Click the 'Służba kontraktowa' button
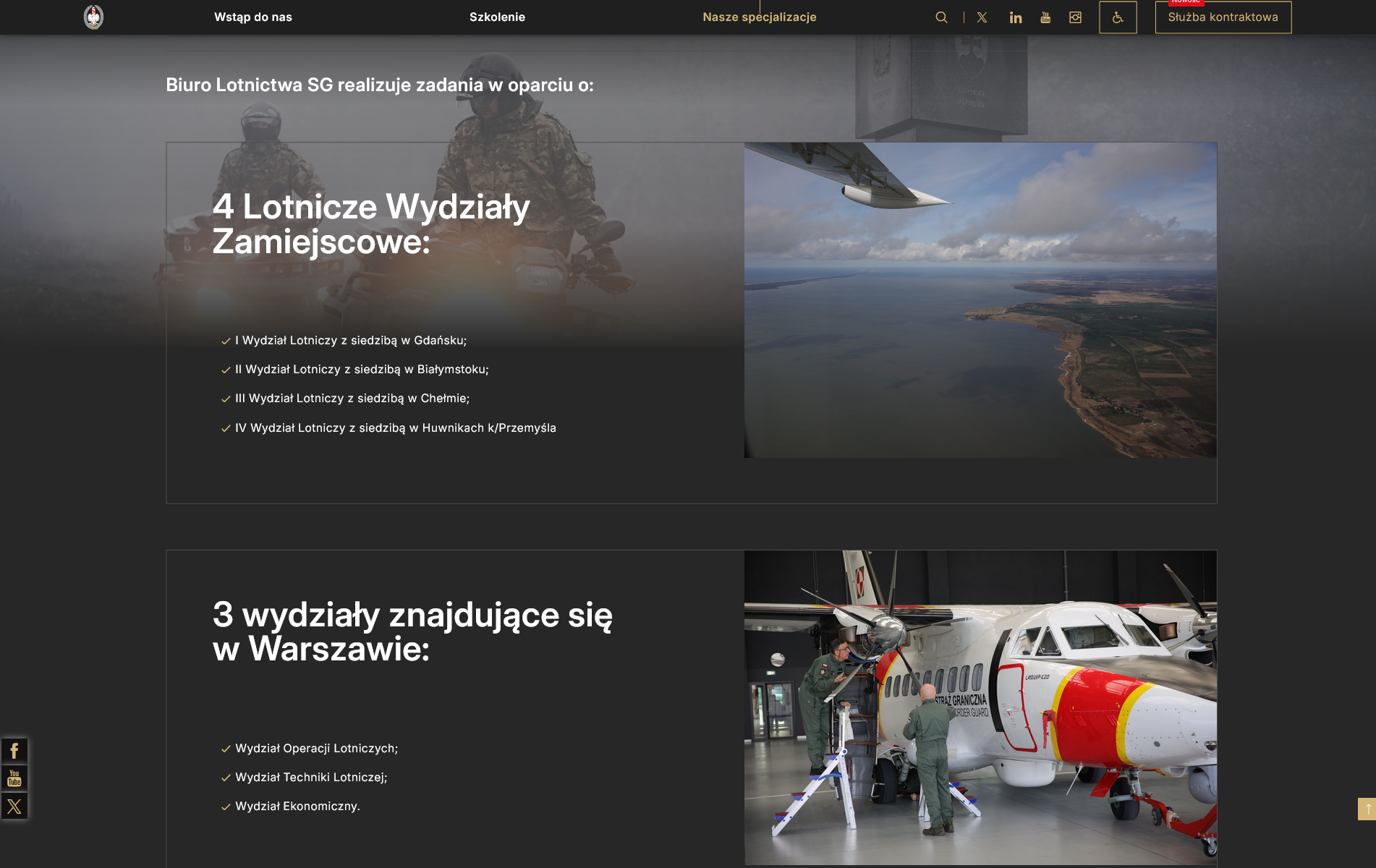1376x868 pixels. point(1223,17)
